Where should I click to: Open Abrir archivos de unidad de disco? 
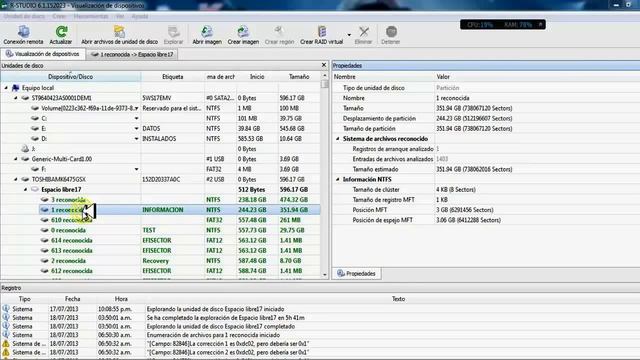click(x=119, y=31)
